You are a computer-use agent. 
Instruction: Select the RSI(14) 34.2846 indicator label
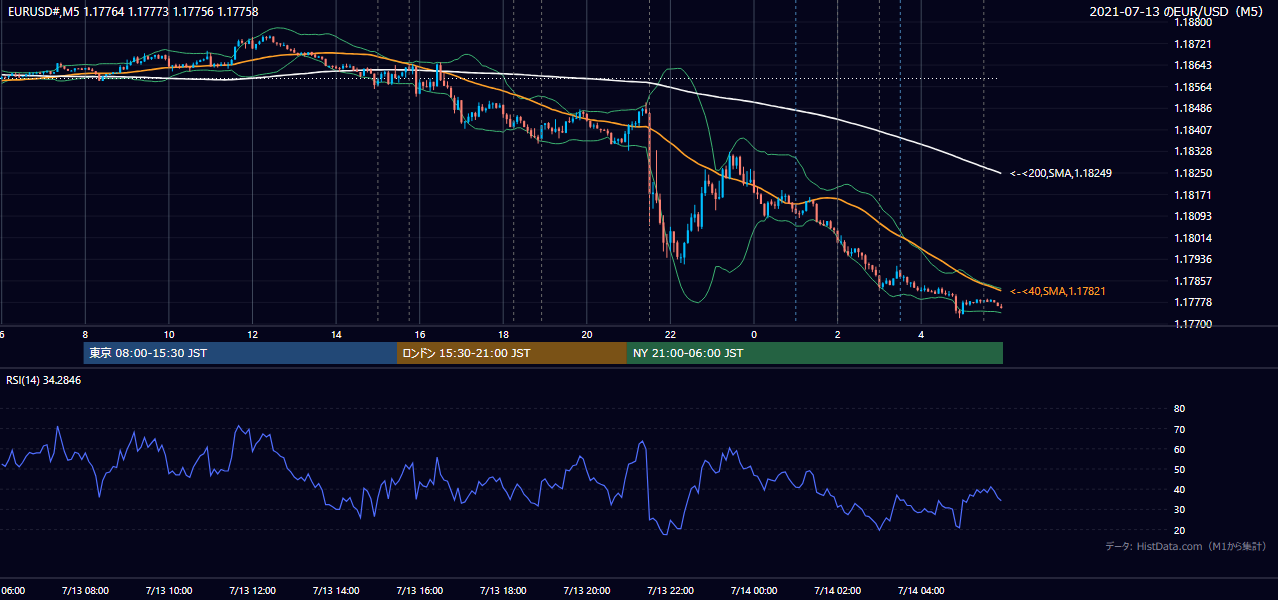click(x=43, y=380)
